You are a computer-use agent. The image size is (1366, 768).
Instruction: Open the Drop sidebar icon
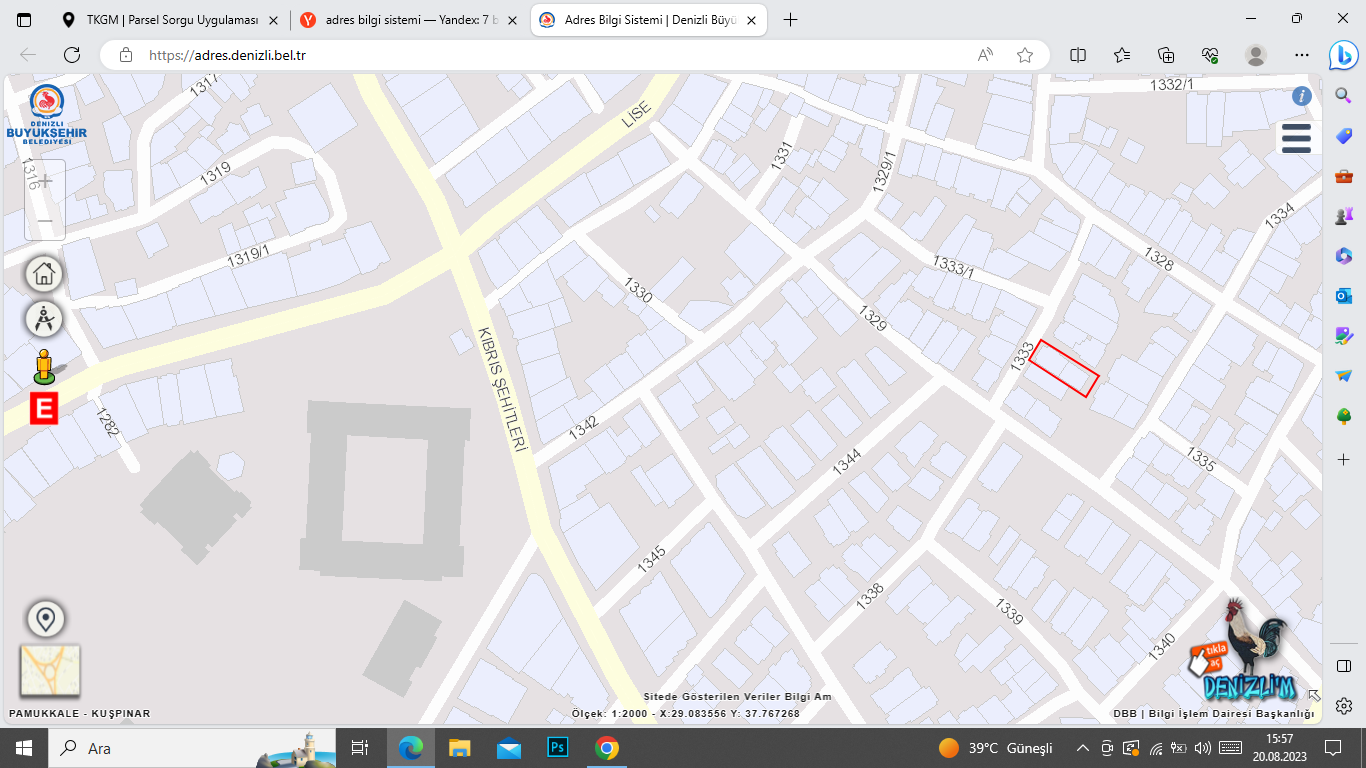[x=1344, y=376]
